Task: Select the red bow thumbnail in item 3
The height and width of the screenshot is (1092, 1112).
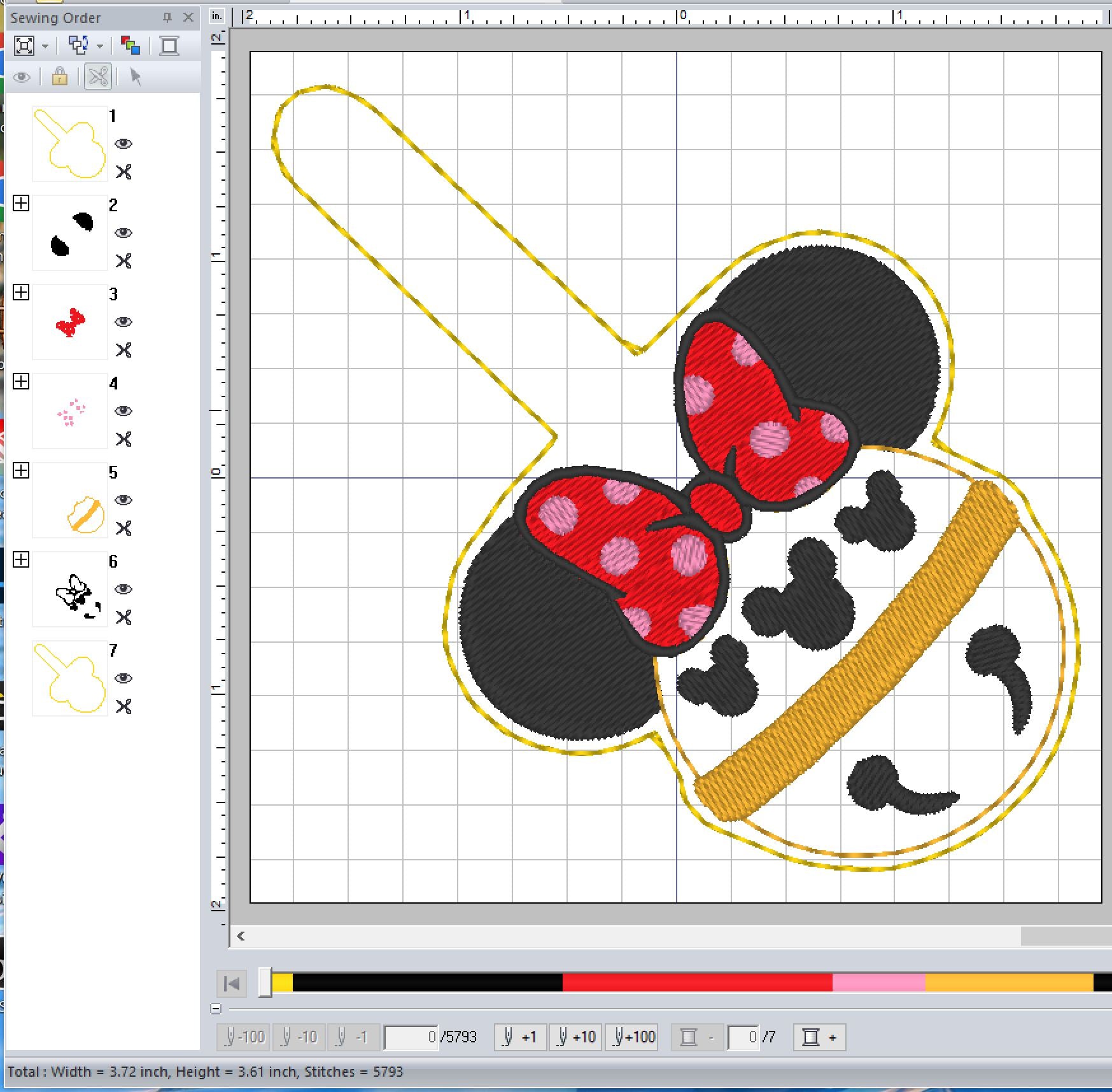Action: point(70,322)
